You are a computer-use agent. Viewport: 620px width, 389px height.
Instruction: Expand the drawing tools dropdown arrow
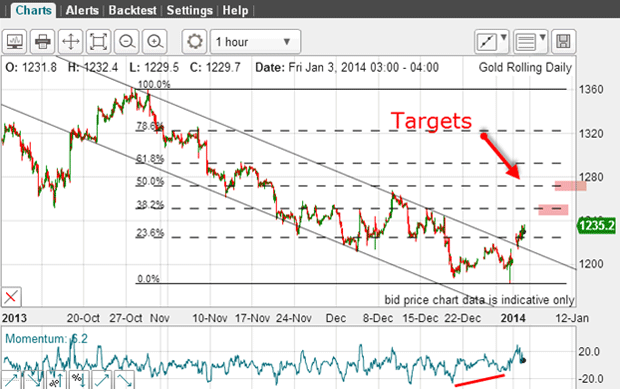(504, 38)
